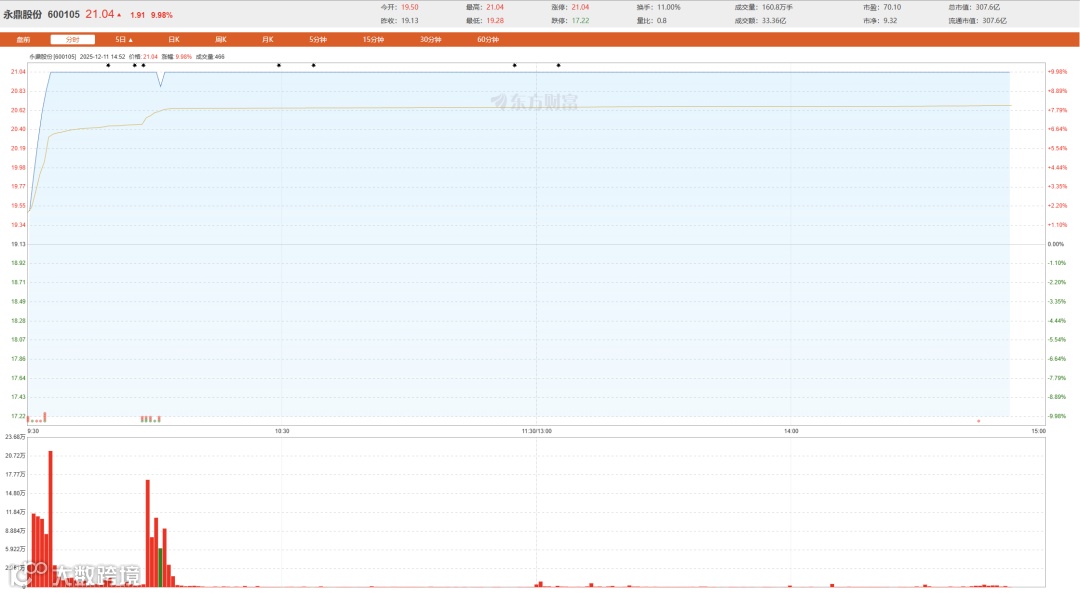
Task: Click the 成交额 value 33.36亿
Action: pos(773,21)
